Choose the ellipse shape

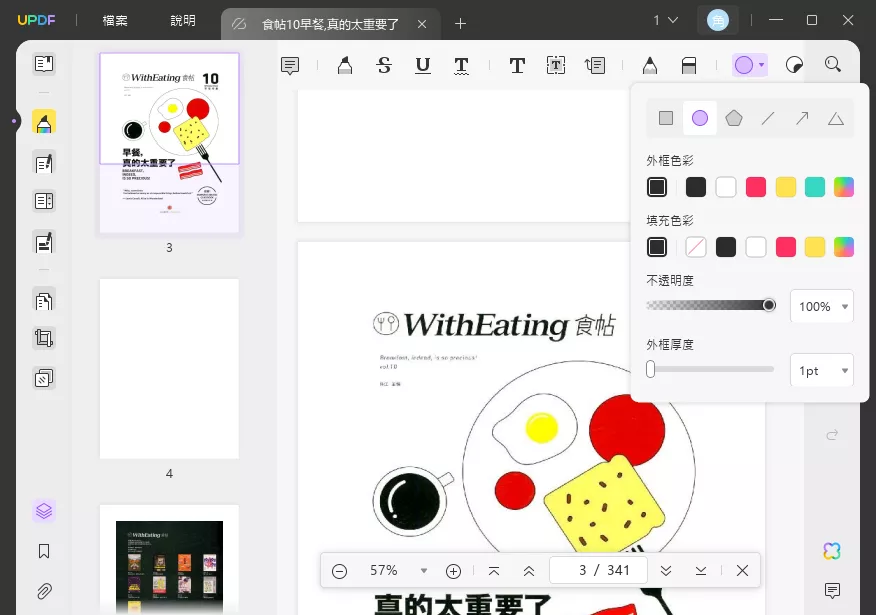pos(700,118)
